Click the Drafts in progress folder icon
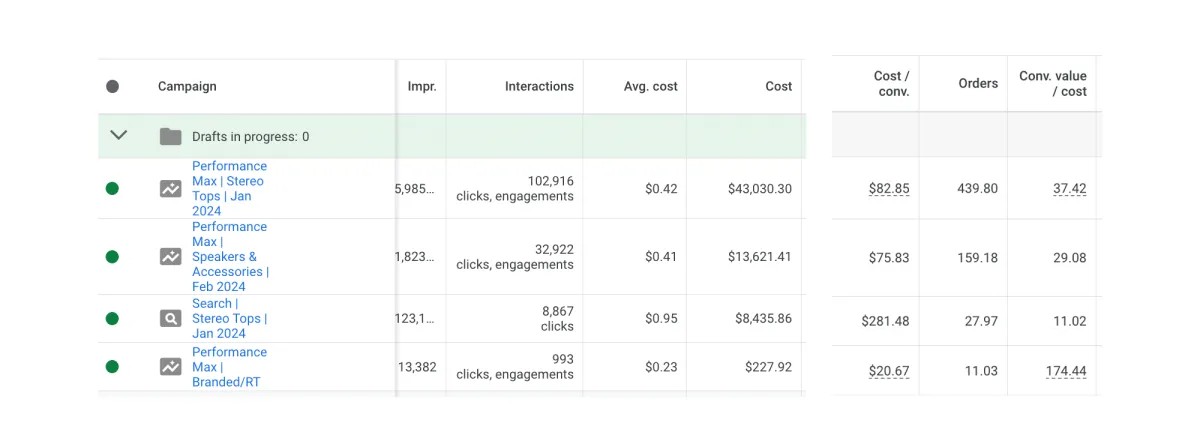Viewport: 1200px width, 444px height. pos(170,136)
